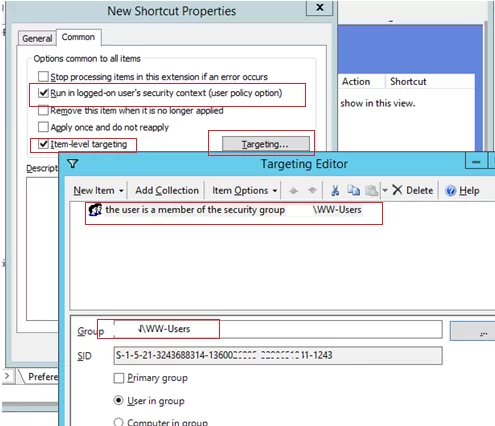Switch to the General tab
Image resolution: width=495 pixels, height=426 pixels.
tap(37, 38)
